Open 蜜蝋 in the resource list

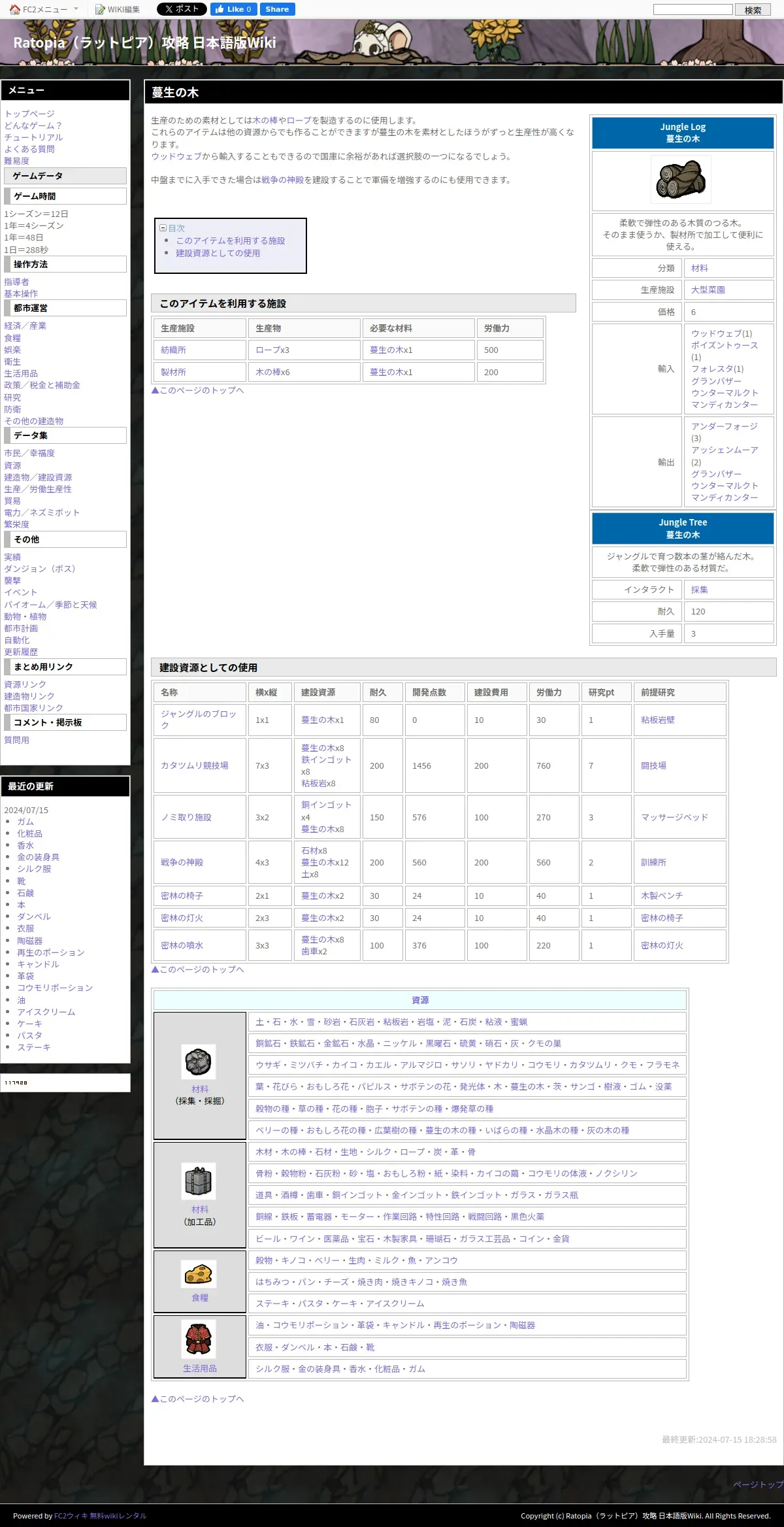tap(519, 1022)
